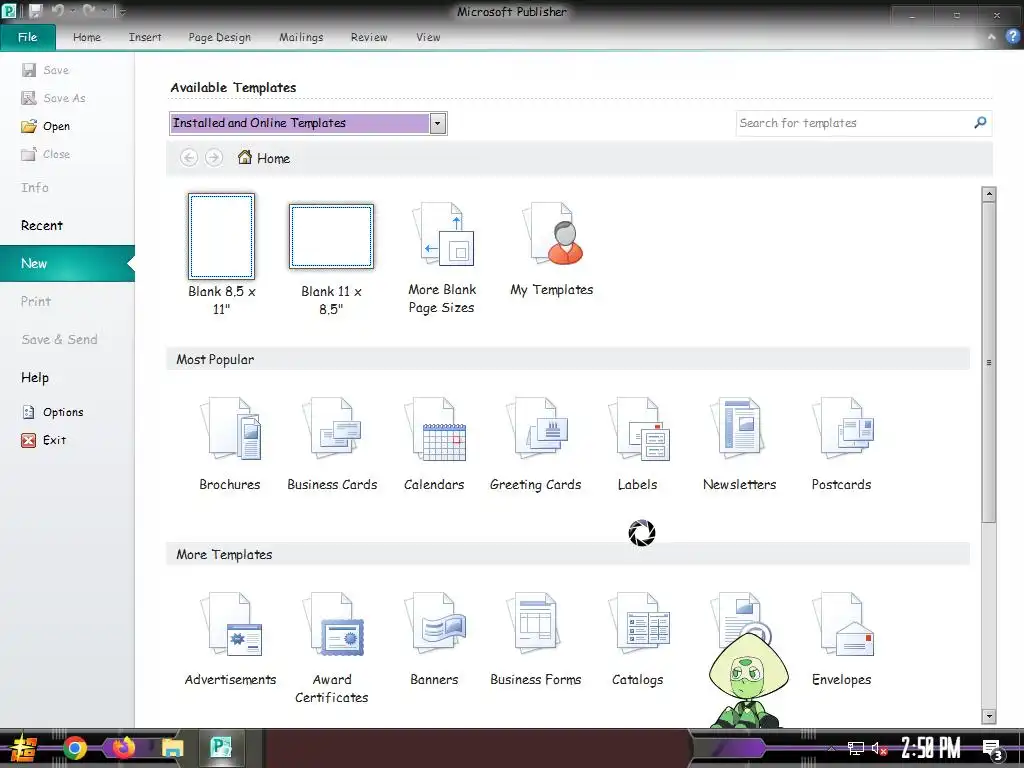Image resolution: width=1024 pixels, height=768 pixels.
Task: Open the Postcards template category
Action: (841, 444)
